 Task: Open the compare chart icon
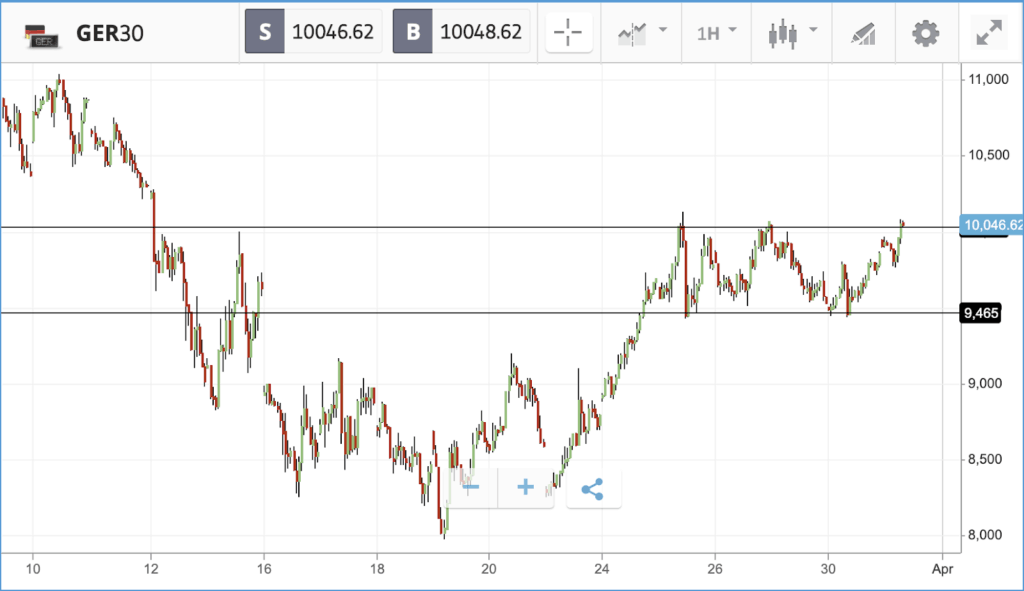click(632, 33)
